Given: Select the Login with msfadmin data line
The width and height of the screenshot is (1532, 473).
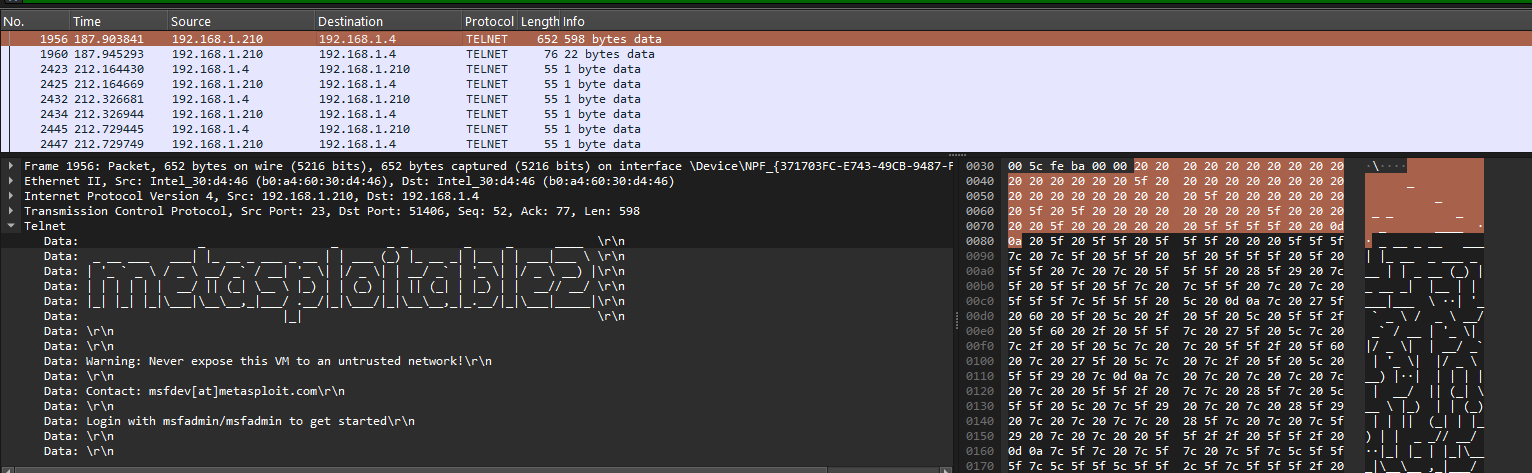Looking at the screenshot, I should [250, 421].
